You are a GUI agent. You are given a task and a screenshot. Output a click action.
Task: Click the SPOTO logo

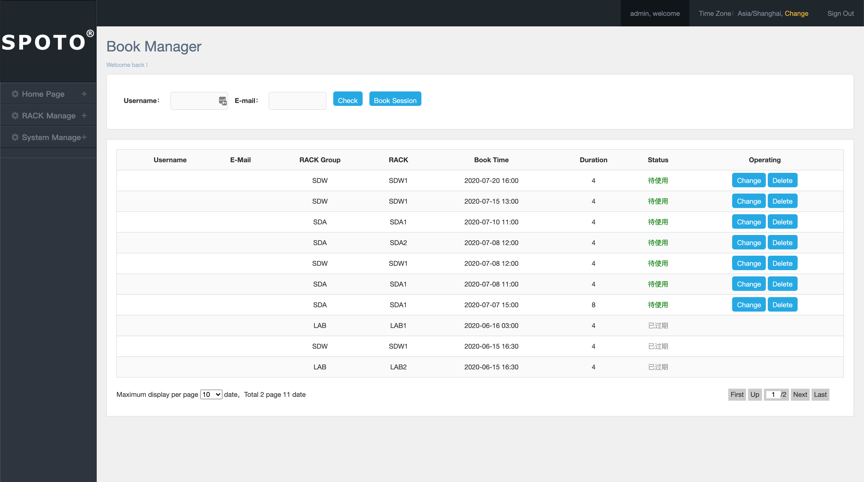tap(47, 42)
